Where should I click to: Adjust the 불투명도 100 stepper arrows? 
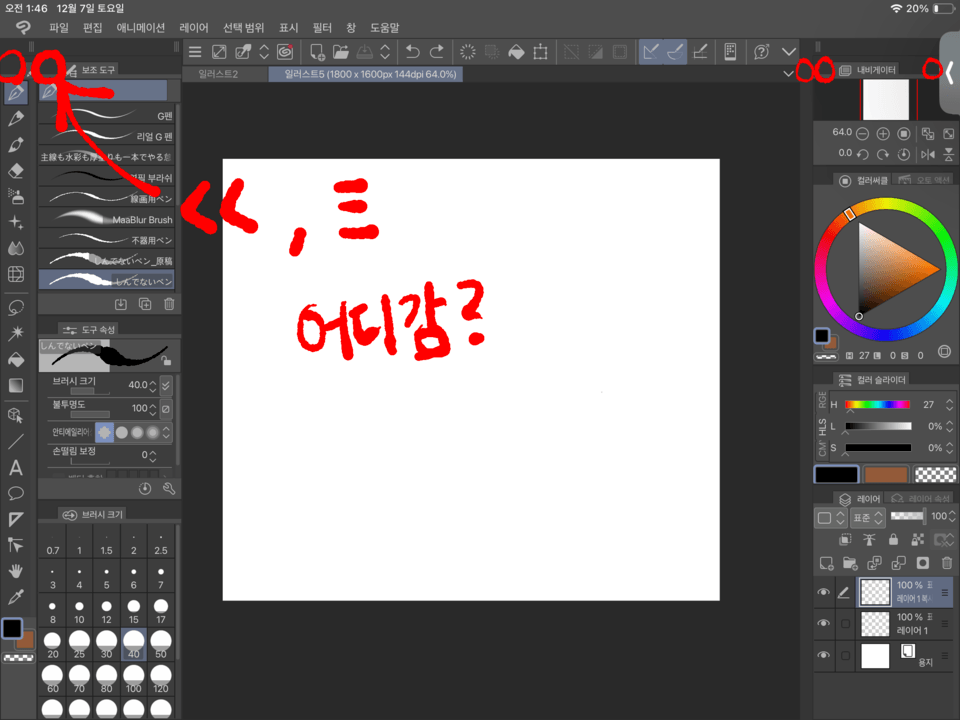[x=153, y=408]
